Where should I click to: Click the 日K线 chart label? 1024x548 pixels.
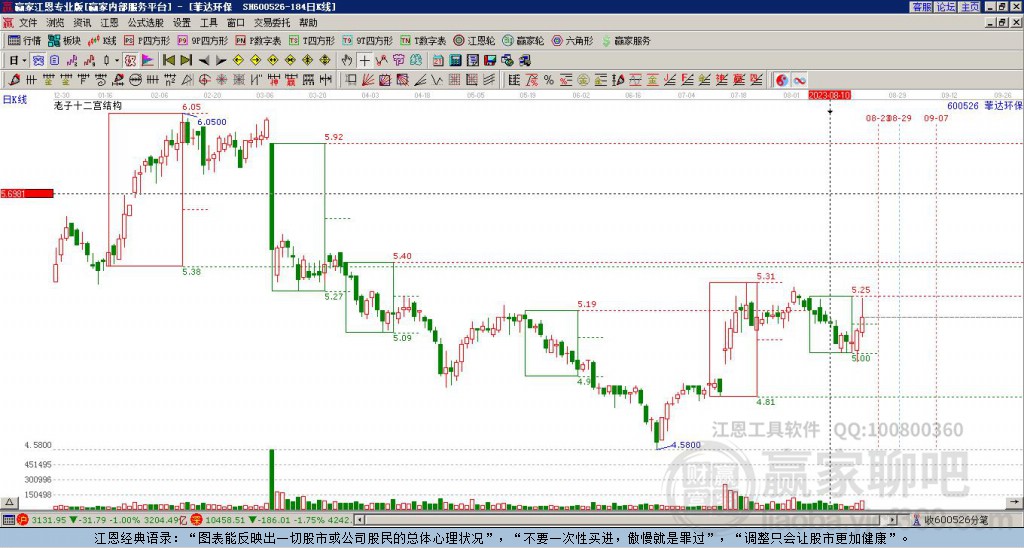coord(15,100)
